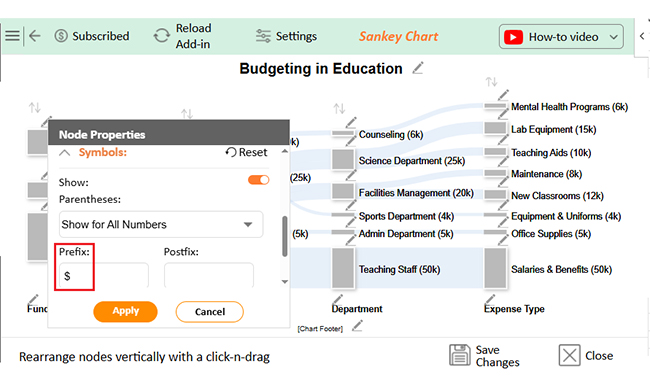This screenshot has width=650, height=391.
Task: Click sort arrows above Department column
Action: pos(340,109)
